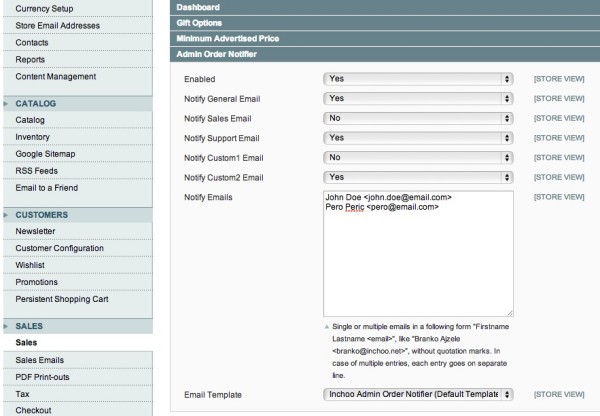Click the hint triangle below Notify Emails
Image resolution: width=600 pixels, height=416 pixels.
coord(327,327)
